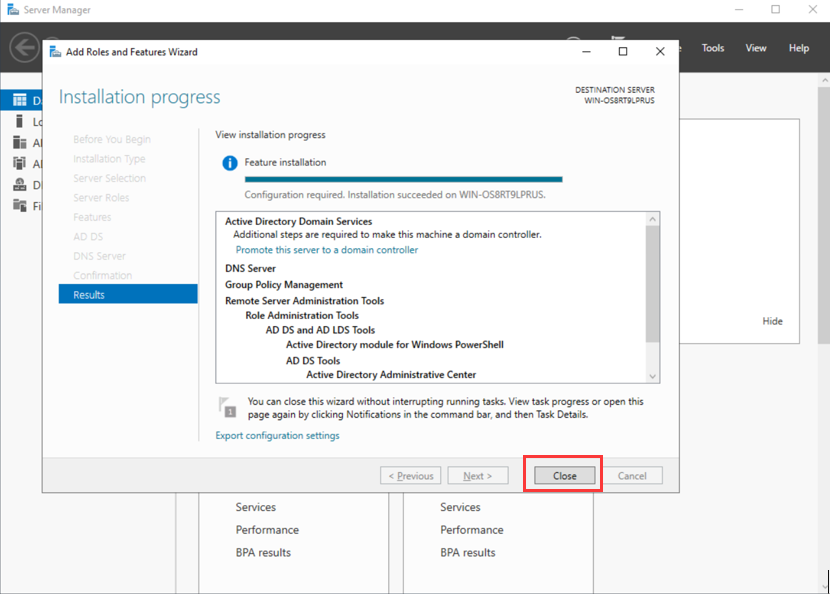The image size is (830, 594).
Task: Click Export configuration settings link
Action: 277,435
